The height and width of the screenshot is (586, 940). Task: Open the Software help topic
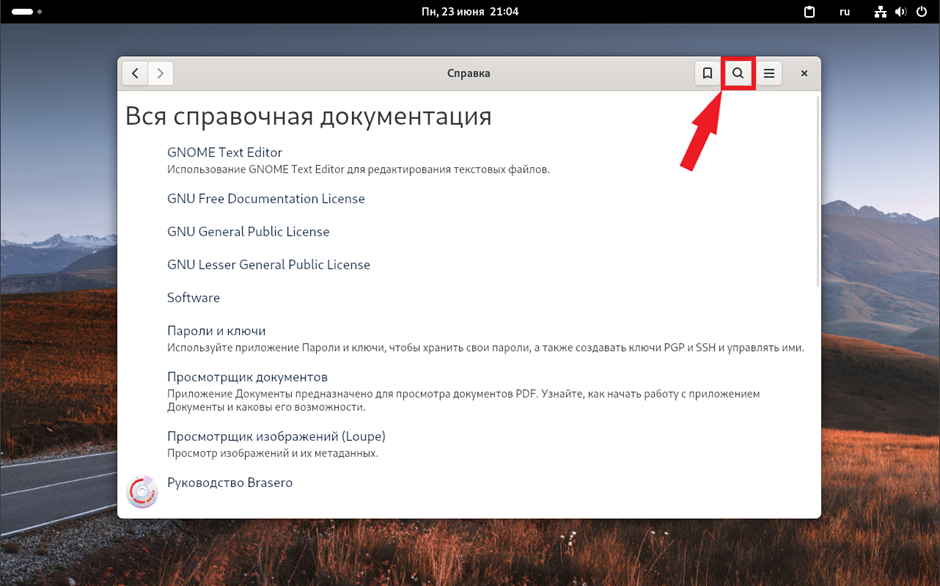tap(193, 298)
